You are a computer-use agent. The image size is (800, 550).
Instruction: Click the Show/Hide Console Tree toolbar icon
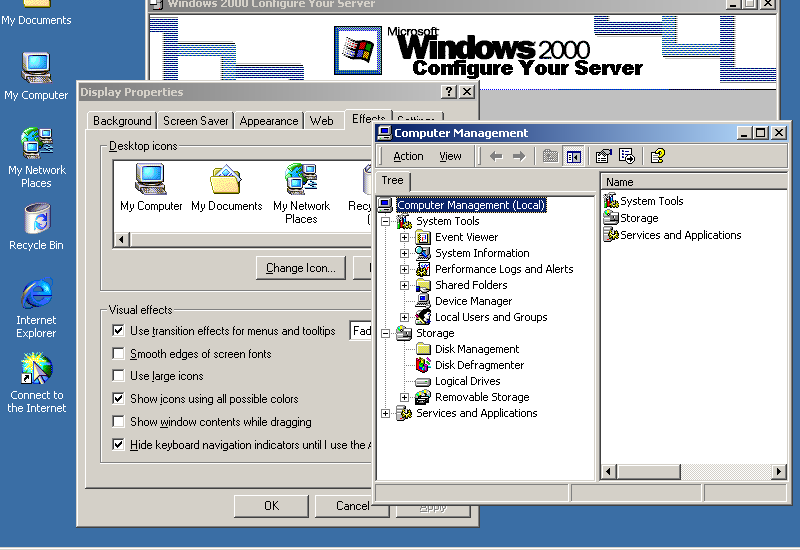(574, 156)
